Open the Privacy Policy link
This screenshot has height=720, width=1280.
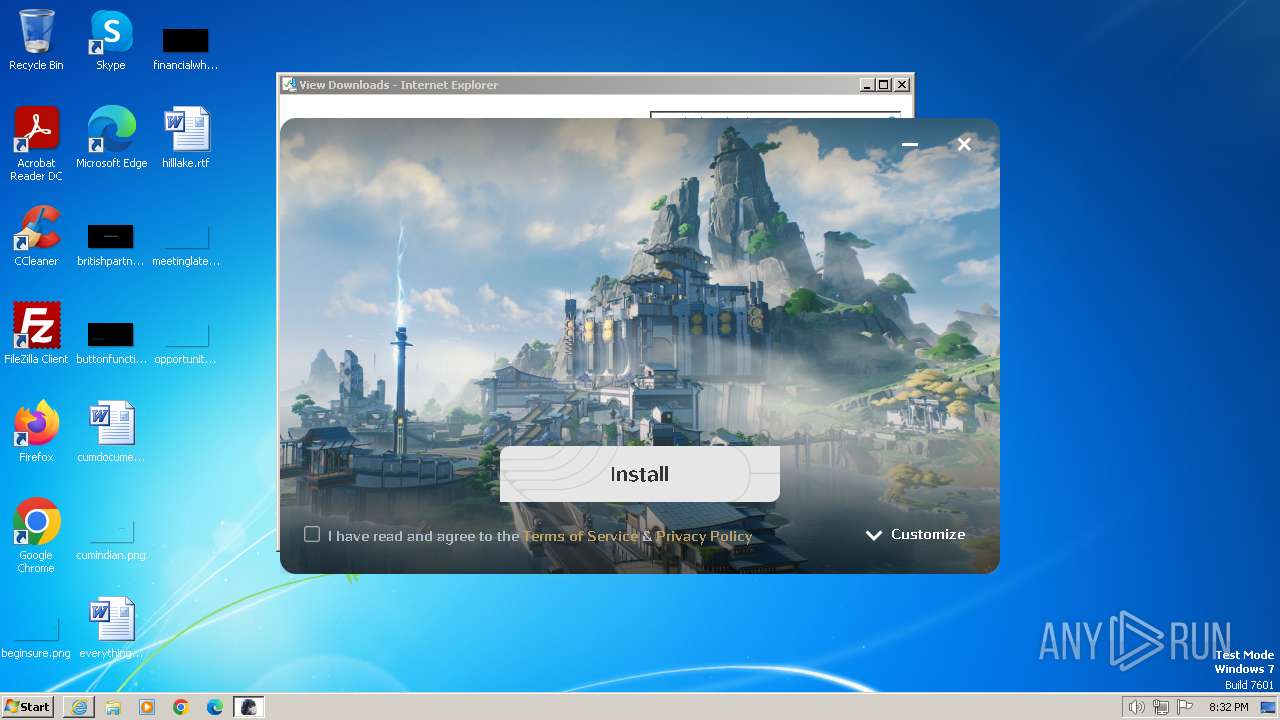coord(704,536)
